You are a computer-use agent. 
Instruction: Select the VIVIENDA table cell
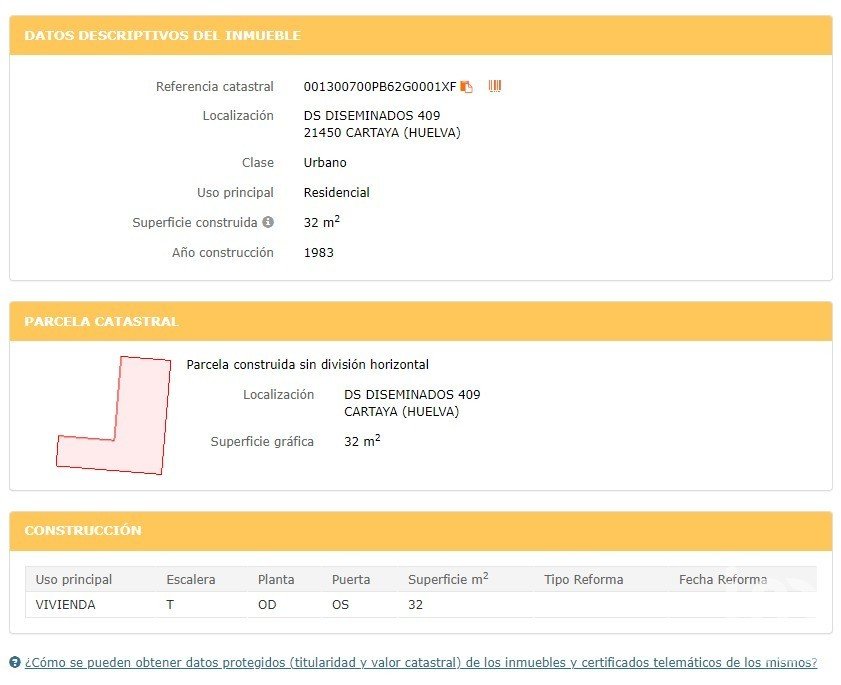tap(65, 605)
